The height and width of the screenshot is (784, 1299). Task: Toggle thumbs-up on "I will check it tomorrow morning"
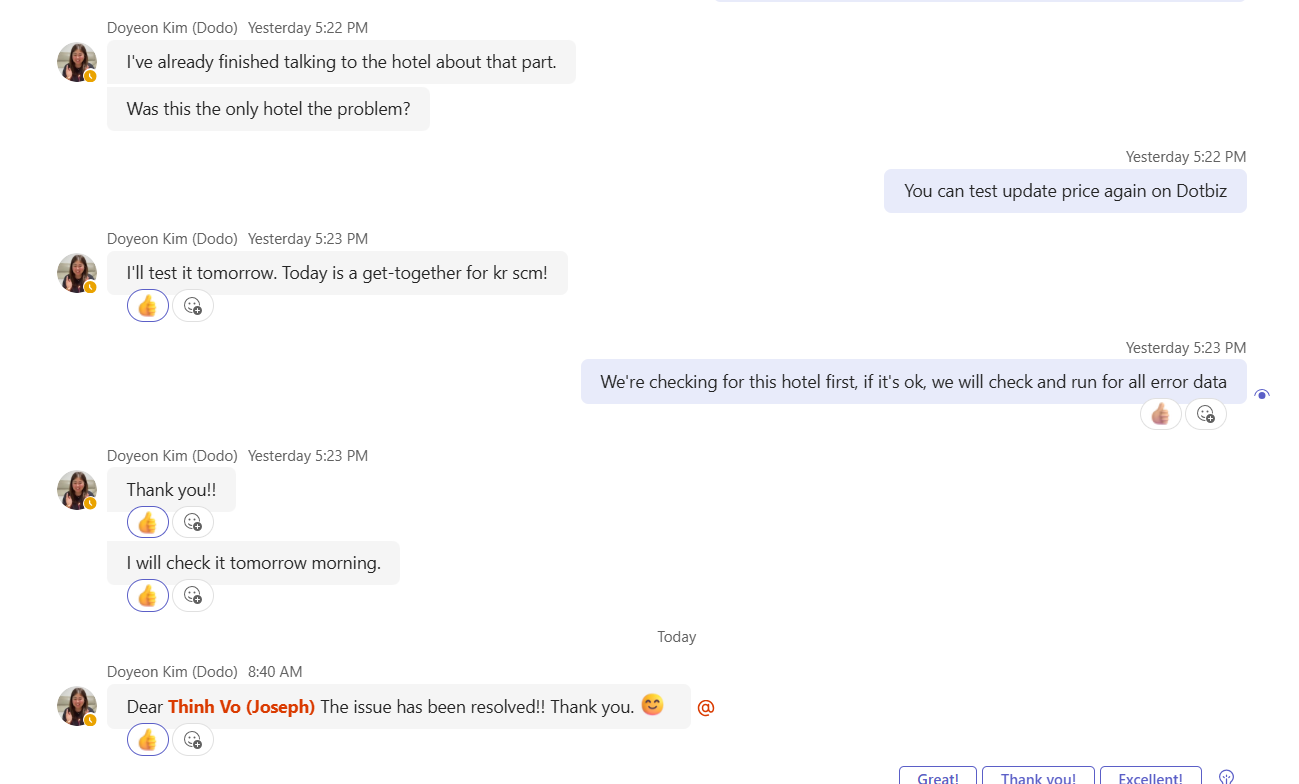(148, 596)
